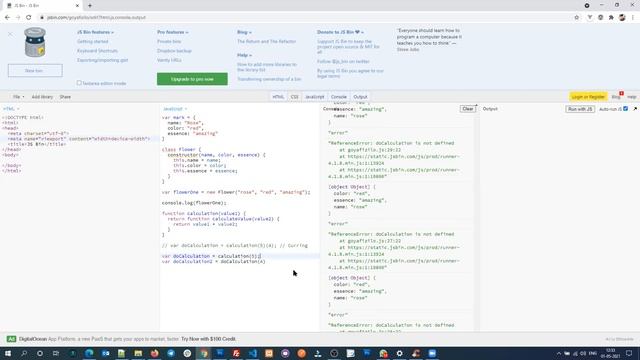The height and width of the screenshot is (360, 640).
Task: Expand the Pro features heading
Action: (173, 32)
